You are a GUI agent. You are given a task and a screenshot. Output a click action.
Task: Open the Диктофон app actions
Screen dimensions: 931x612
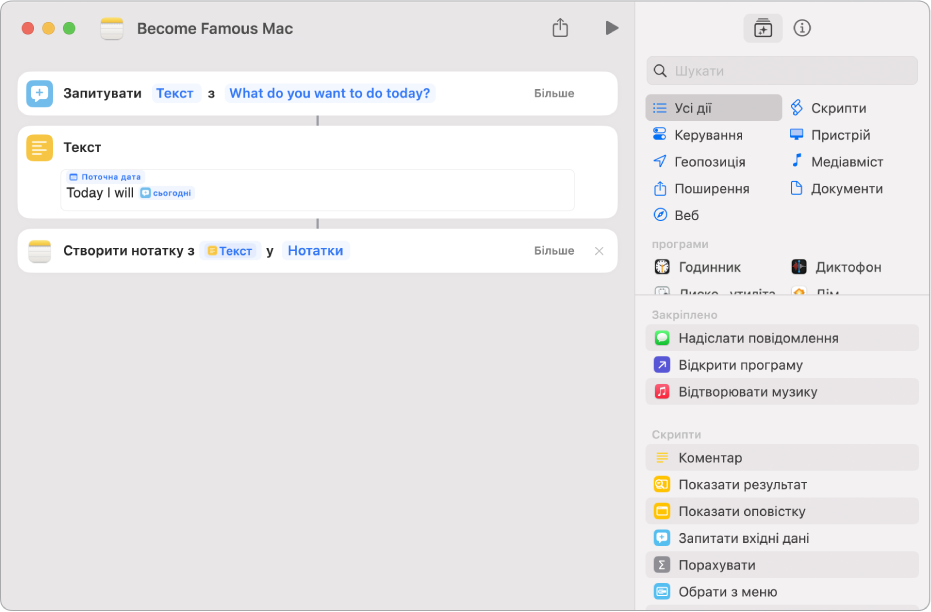(836, 267)
